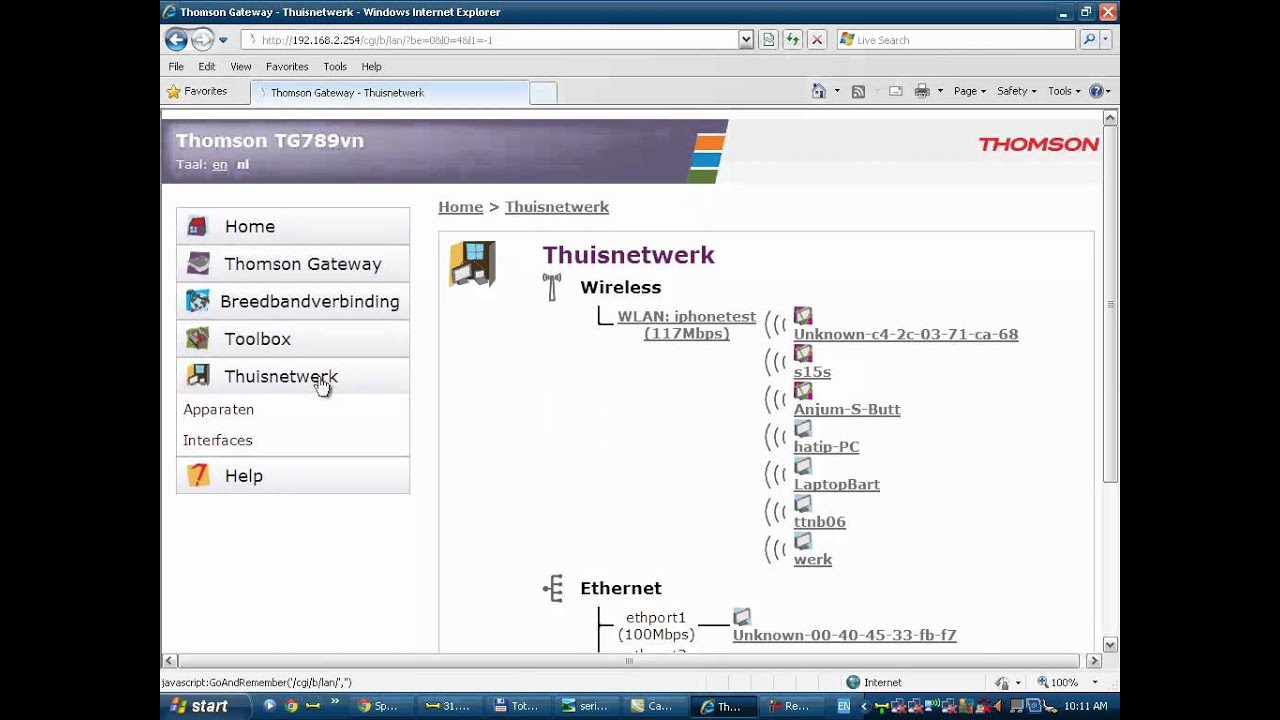Open the Interfaces submenu link
1280x720 pixels.
tap(218, 440)
